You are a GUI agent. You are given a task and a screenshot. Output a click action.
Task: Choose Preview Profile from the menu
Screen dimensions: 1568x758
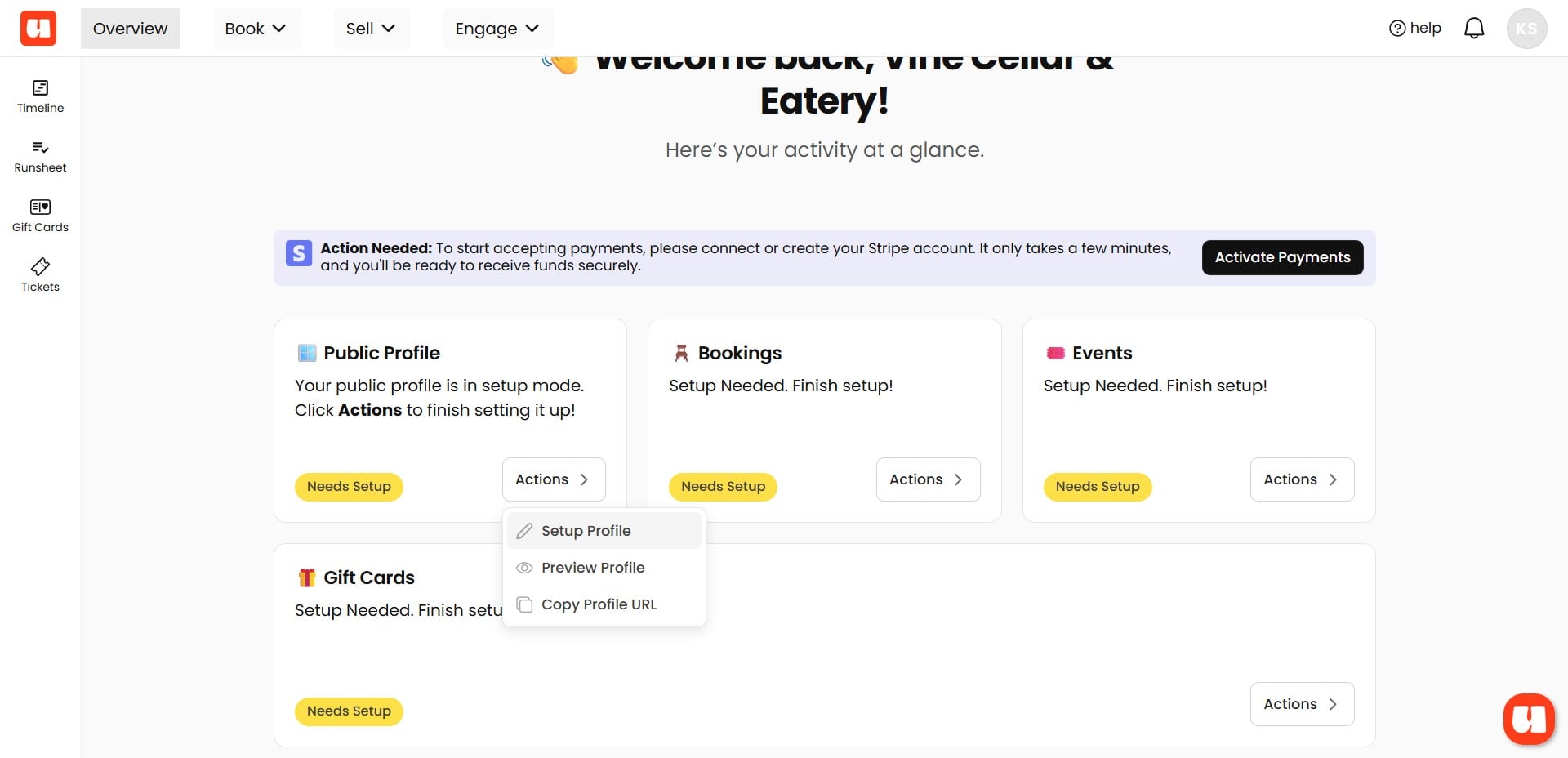pos(604,568)
